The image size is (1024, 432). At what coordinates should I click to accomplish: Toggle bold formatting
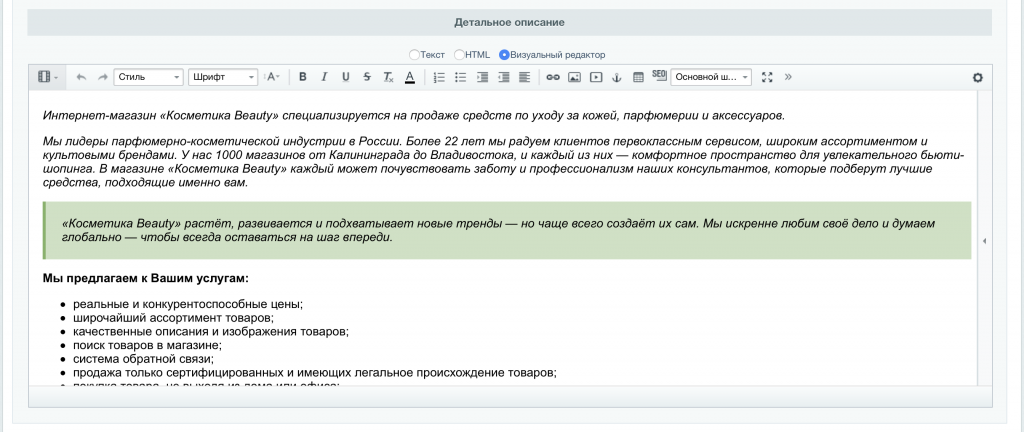[302, 77]
